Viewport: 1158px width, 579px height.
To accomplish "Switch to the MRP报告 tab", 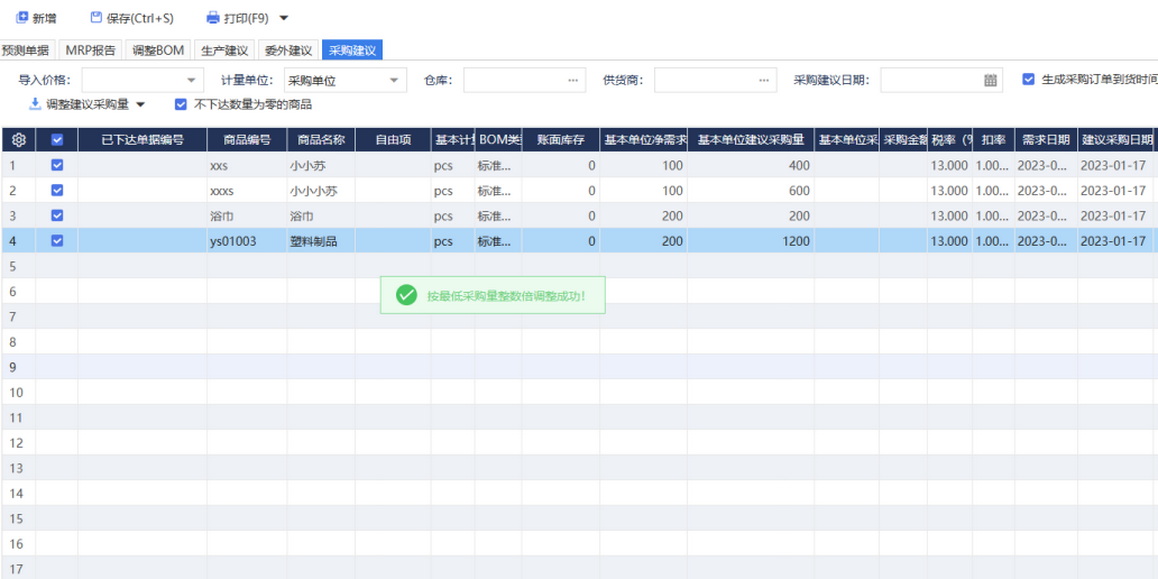I will (x=90, y=50).
